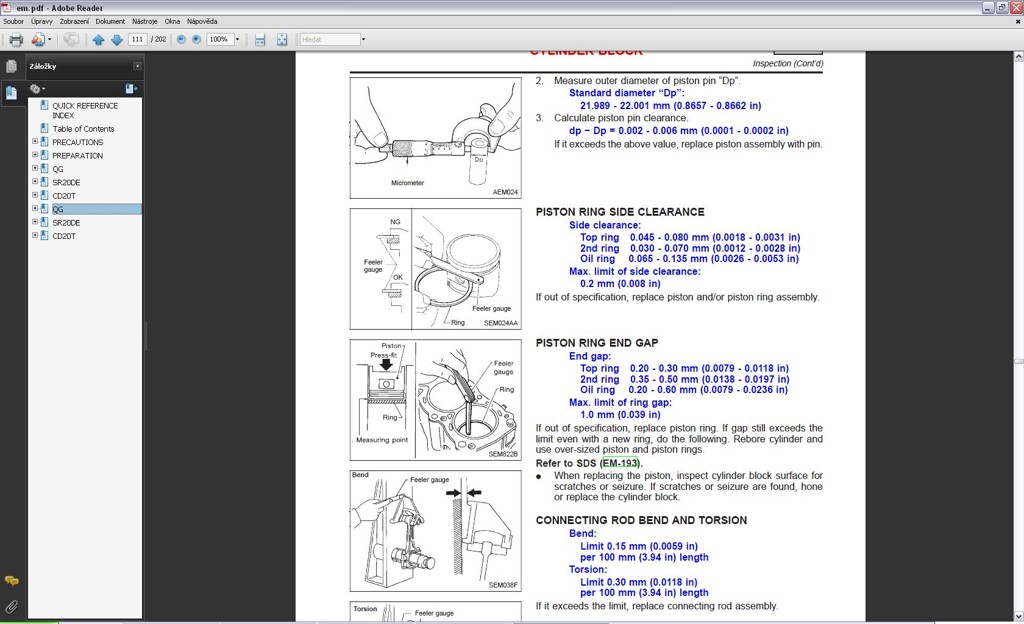This screenshot has height=624, width=1024.
Task: Go to next page with down arrow
Action: (116, 40)
